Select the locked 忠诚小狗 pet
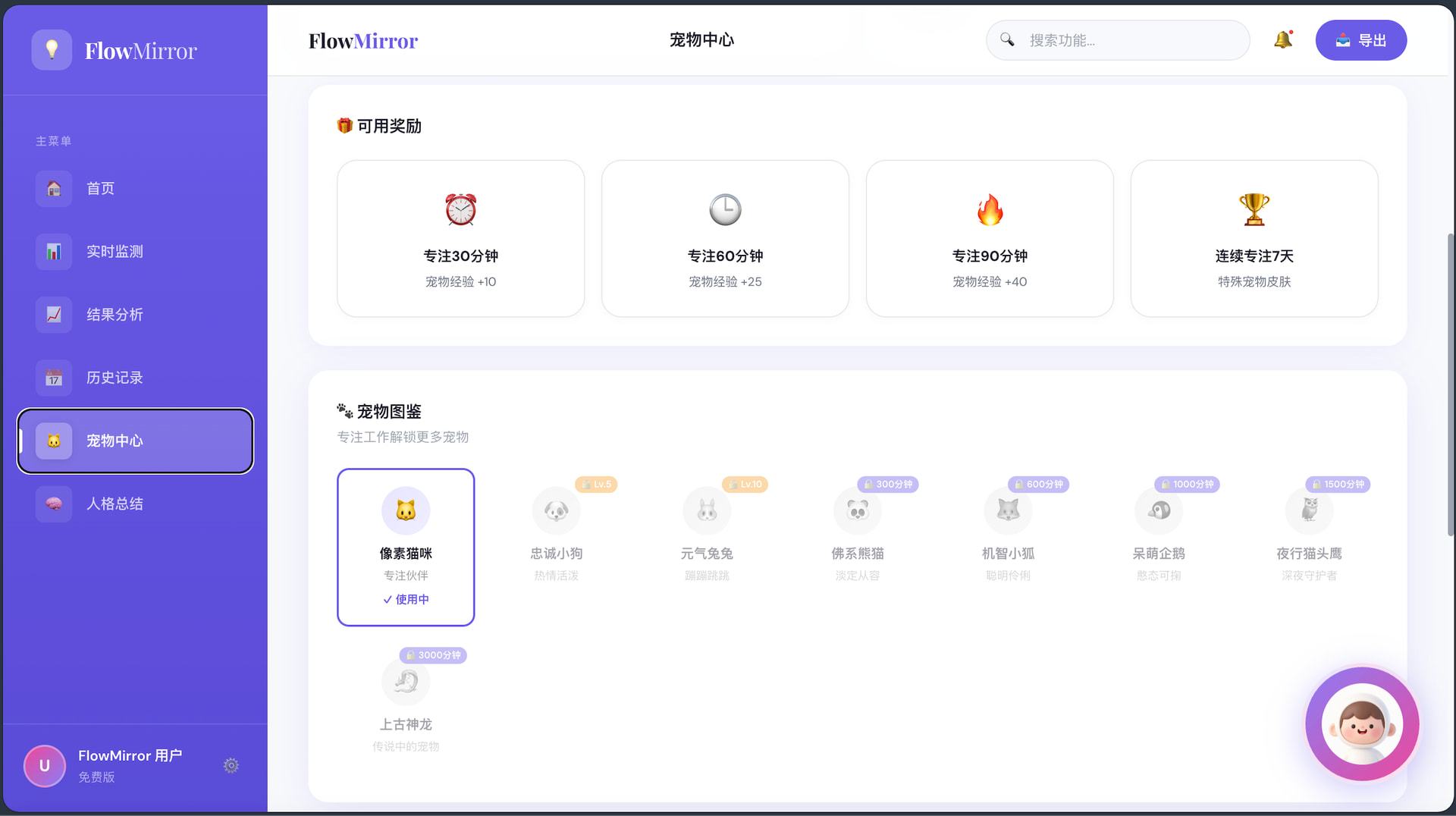Image resolution: width=1456 pixels, height=816 pixels. pyautogui.click(x=557, y=531)
